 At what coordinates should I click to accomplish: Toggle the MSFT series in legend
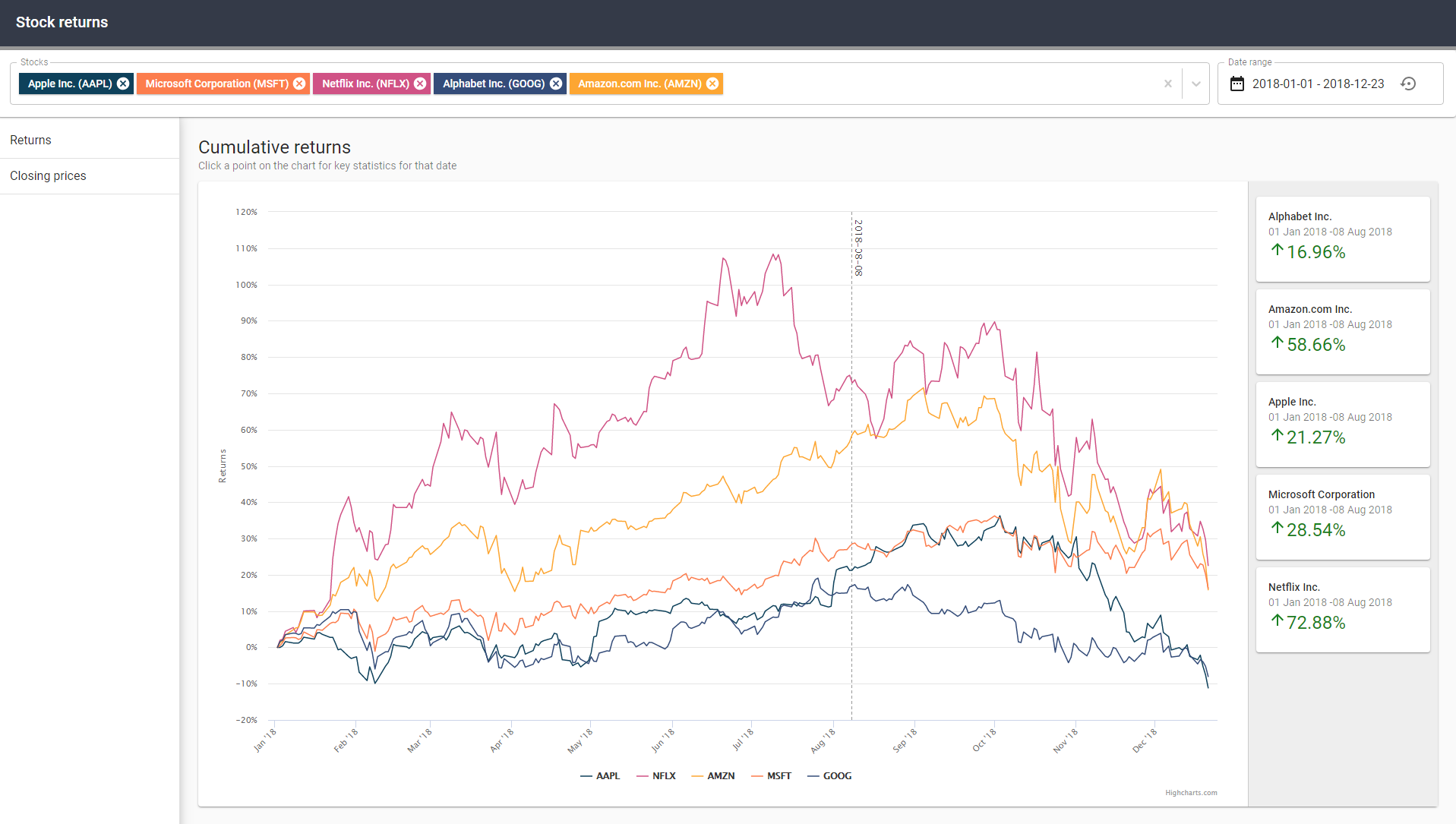(x=771, y=775)
